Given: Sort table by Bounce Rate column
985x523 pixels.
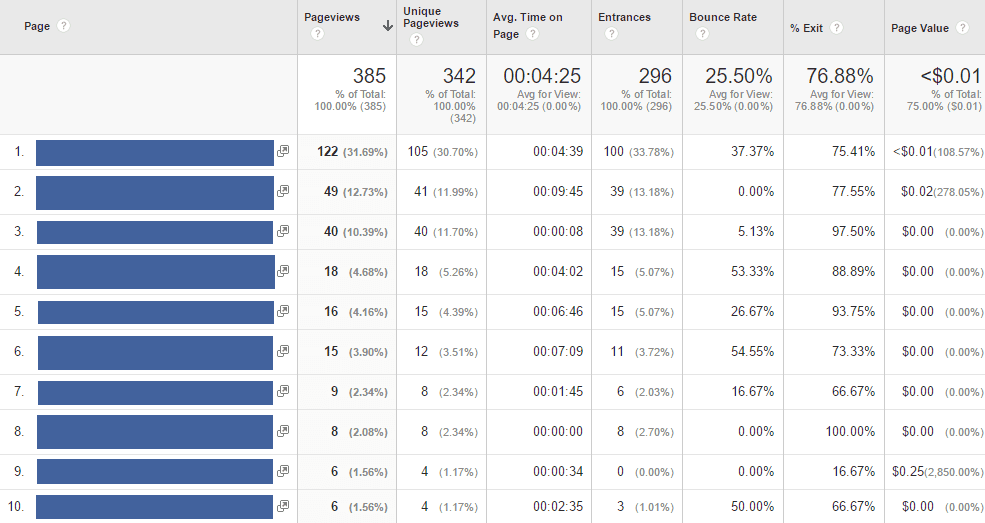Looking at the screenshot, I should [x=722, y=17].
